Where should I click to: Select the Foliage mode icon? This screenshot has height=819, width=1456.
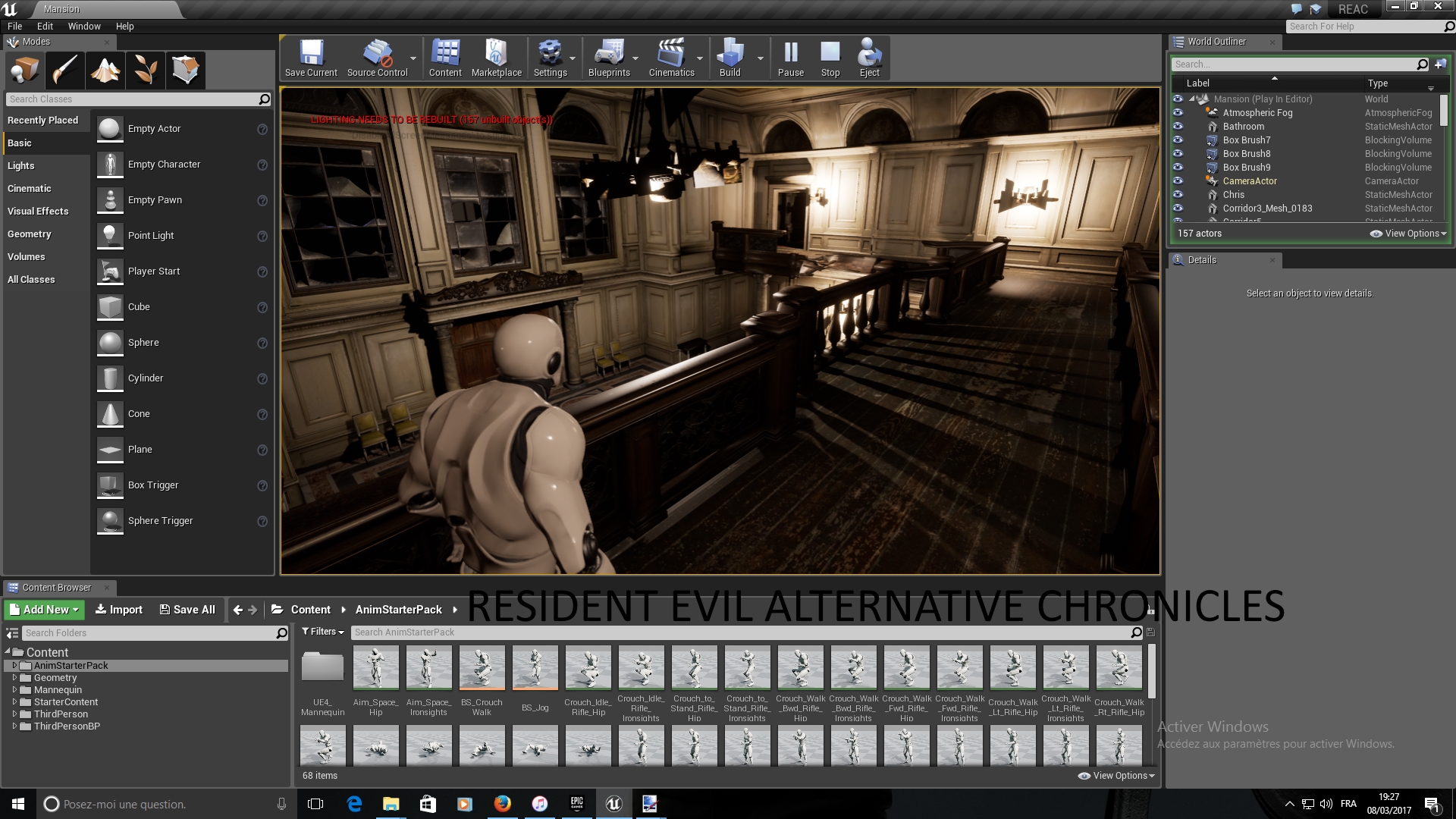tap(146, 70)
